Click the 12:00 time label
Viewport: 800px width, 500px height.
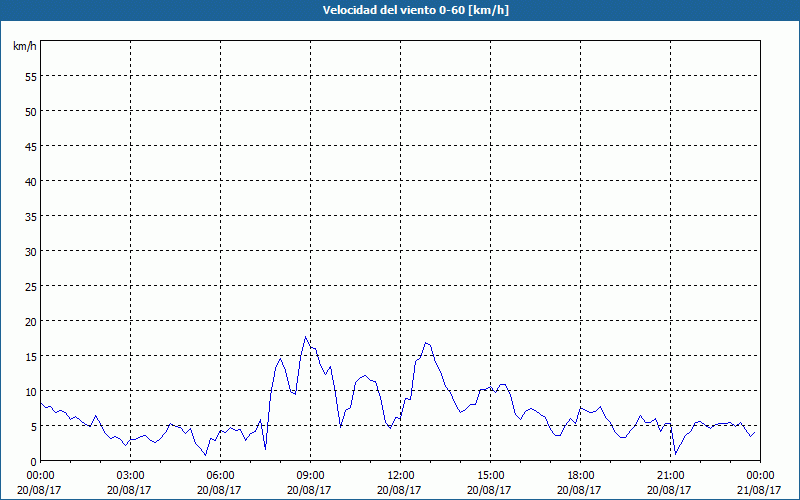tap(401, 476)
